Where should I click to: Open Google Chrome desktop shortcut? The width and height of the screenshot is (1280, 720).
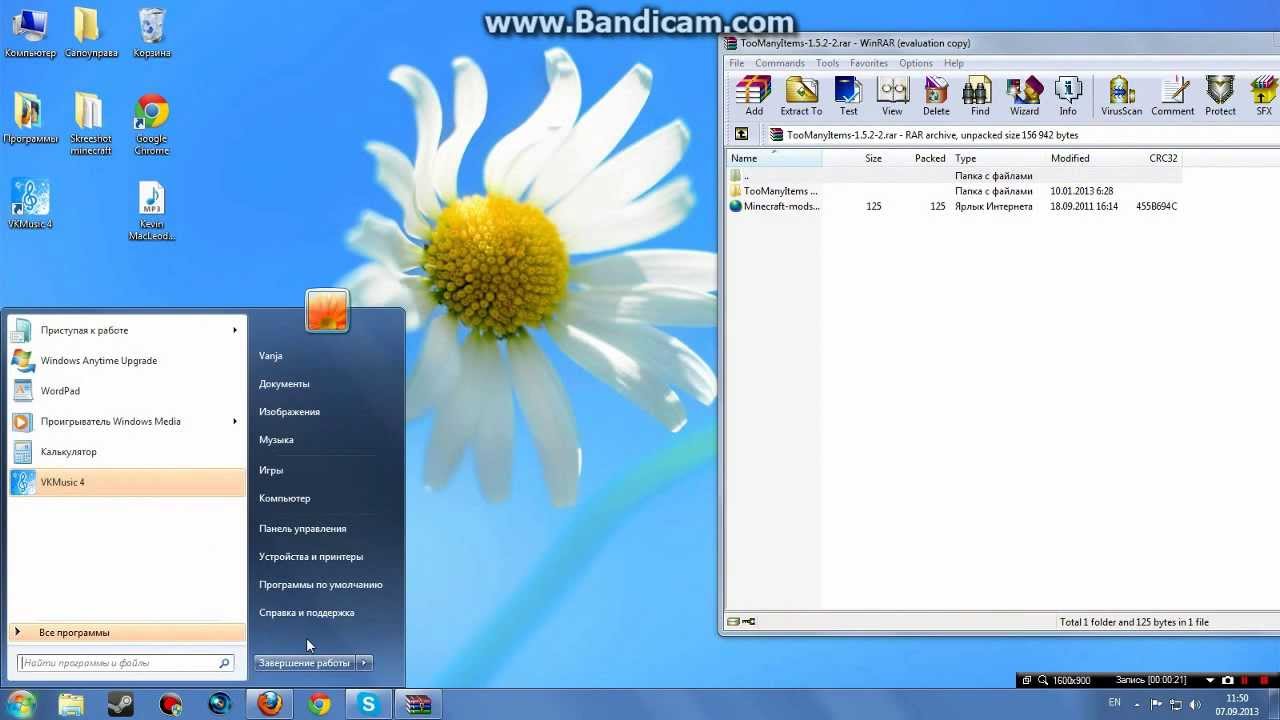(152, 125)
